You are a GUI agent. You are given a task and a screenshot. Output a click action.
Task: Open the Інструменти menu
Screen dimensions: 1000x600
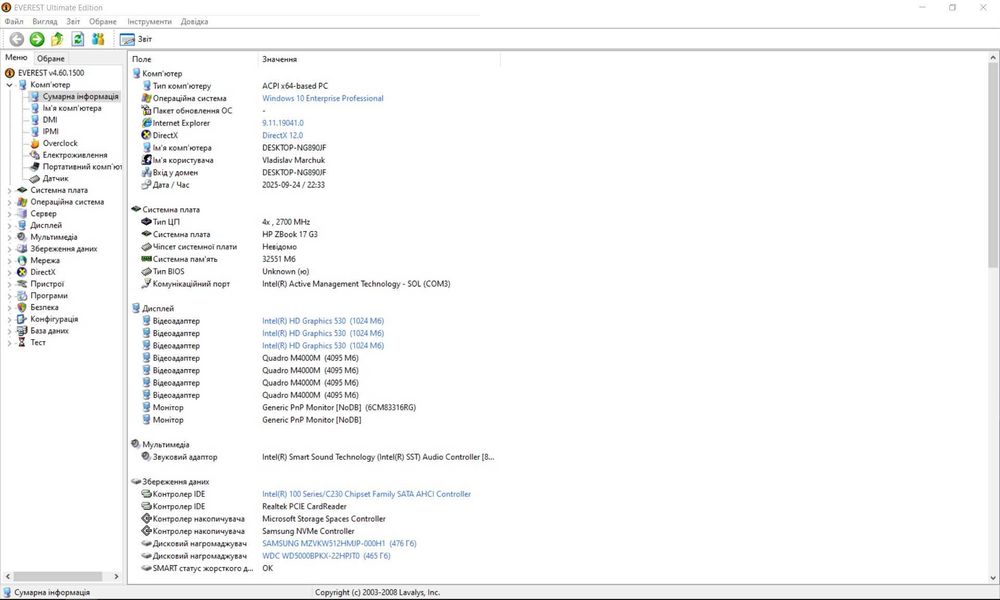point(149,21)
